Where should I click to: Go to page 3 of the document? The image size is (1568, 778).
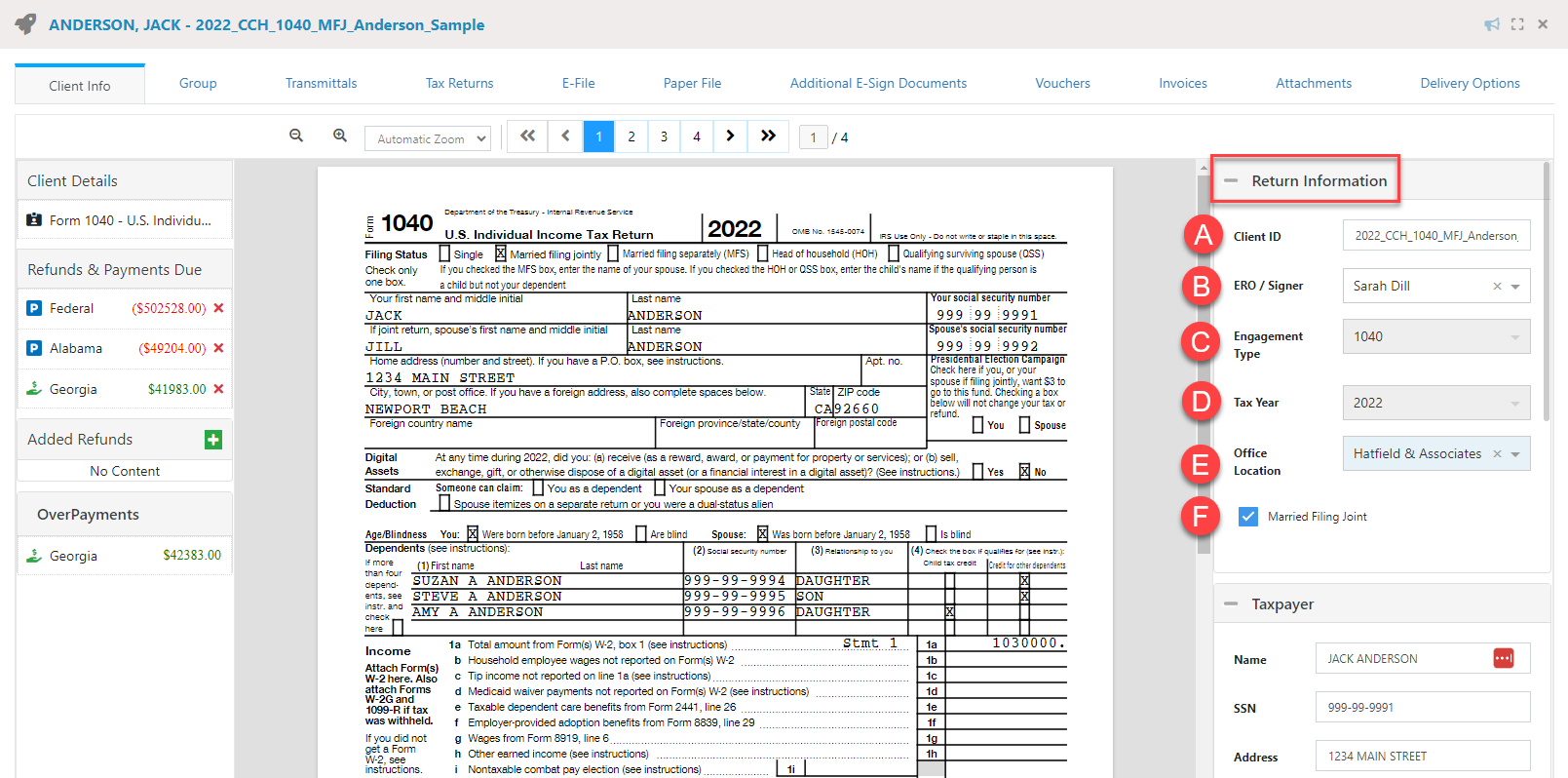click(x=664, y=136)
